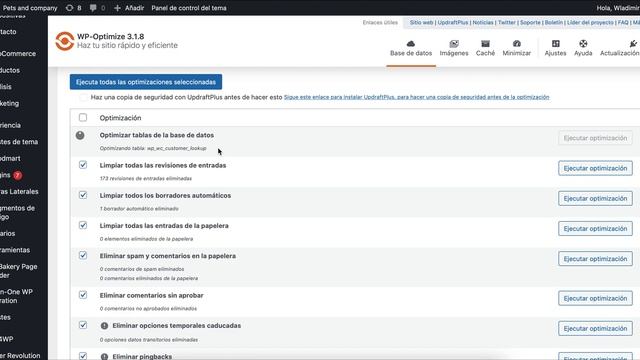
Task: Click the database cloud icon above Base de datos
Action: 411,44
